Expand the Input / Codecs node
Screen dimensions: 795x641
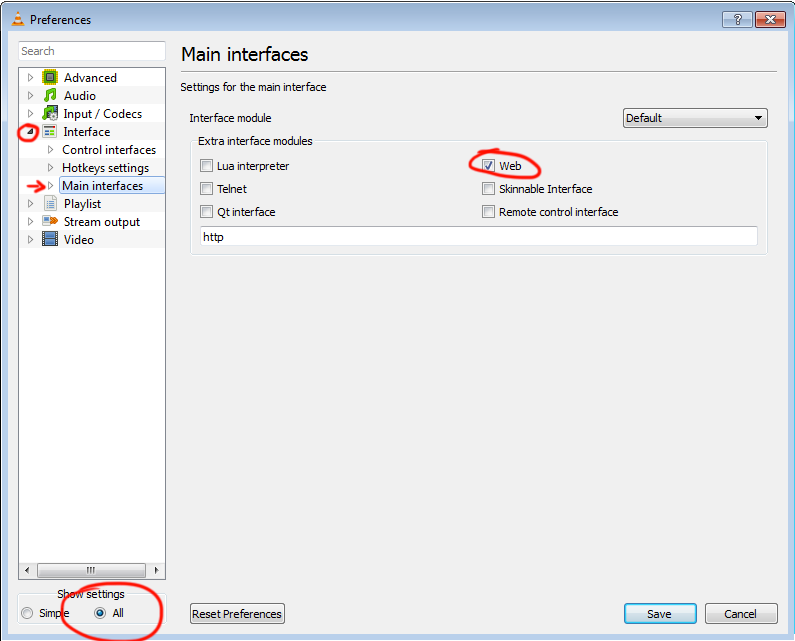pos(30,113)
